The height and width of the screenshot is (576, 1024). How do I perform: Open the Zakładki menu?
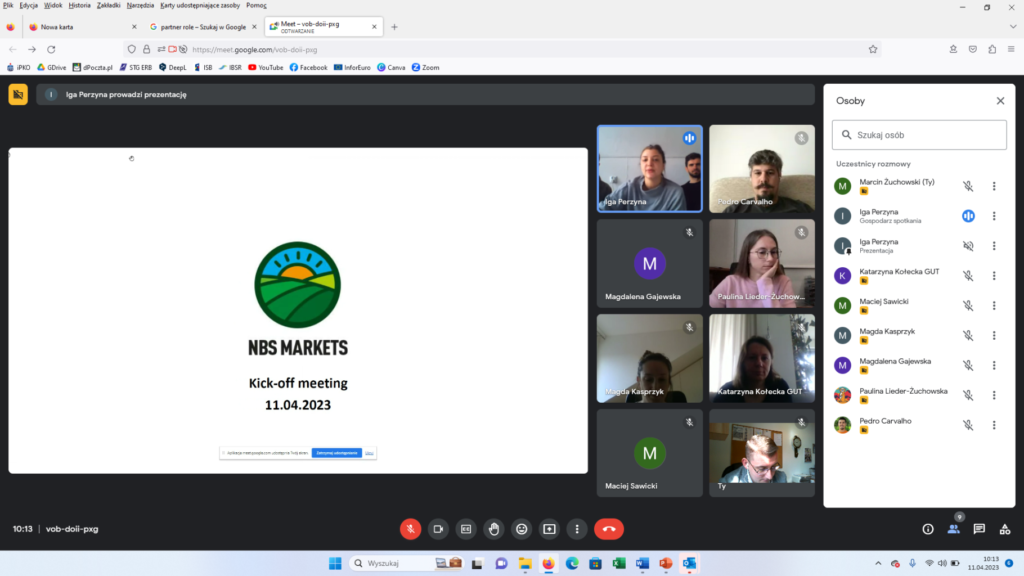108,5
